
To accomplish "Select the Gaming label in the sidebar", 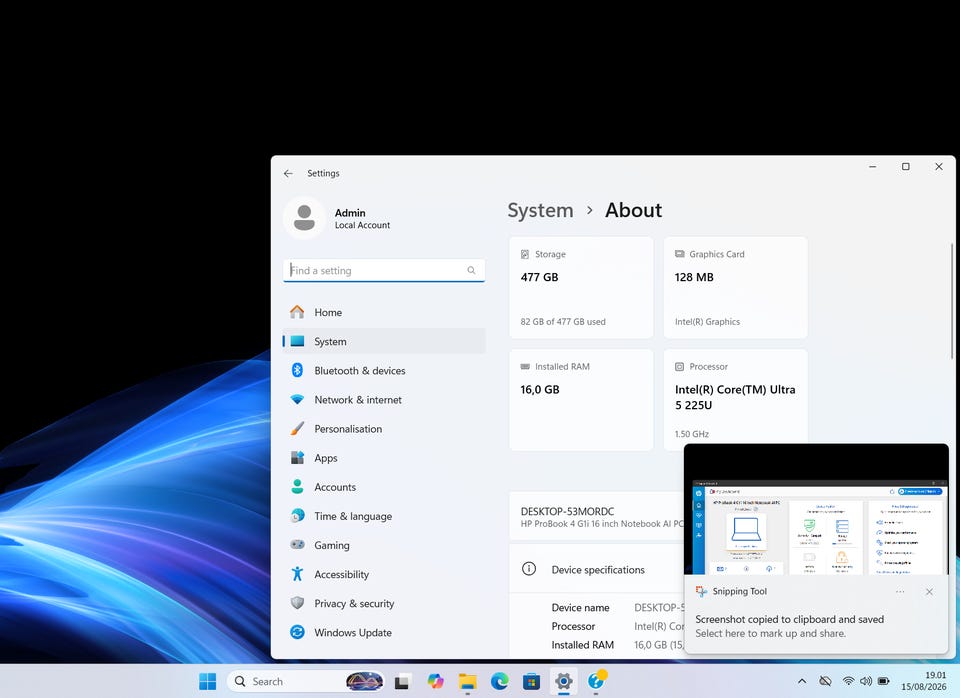I will click(x=332, y=546).
